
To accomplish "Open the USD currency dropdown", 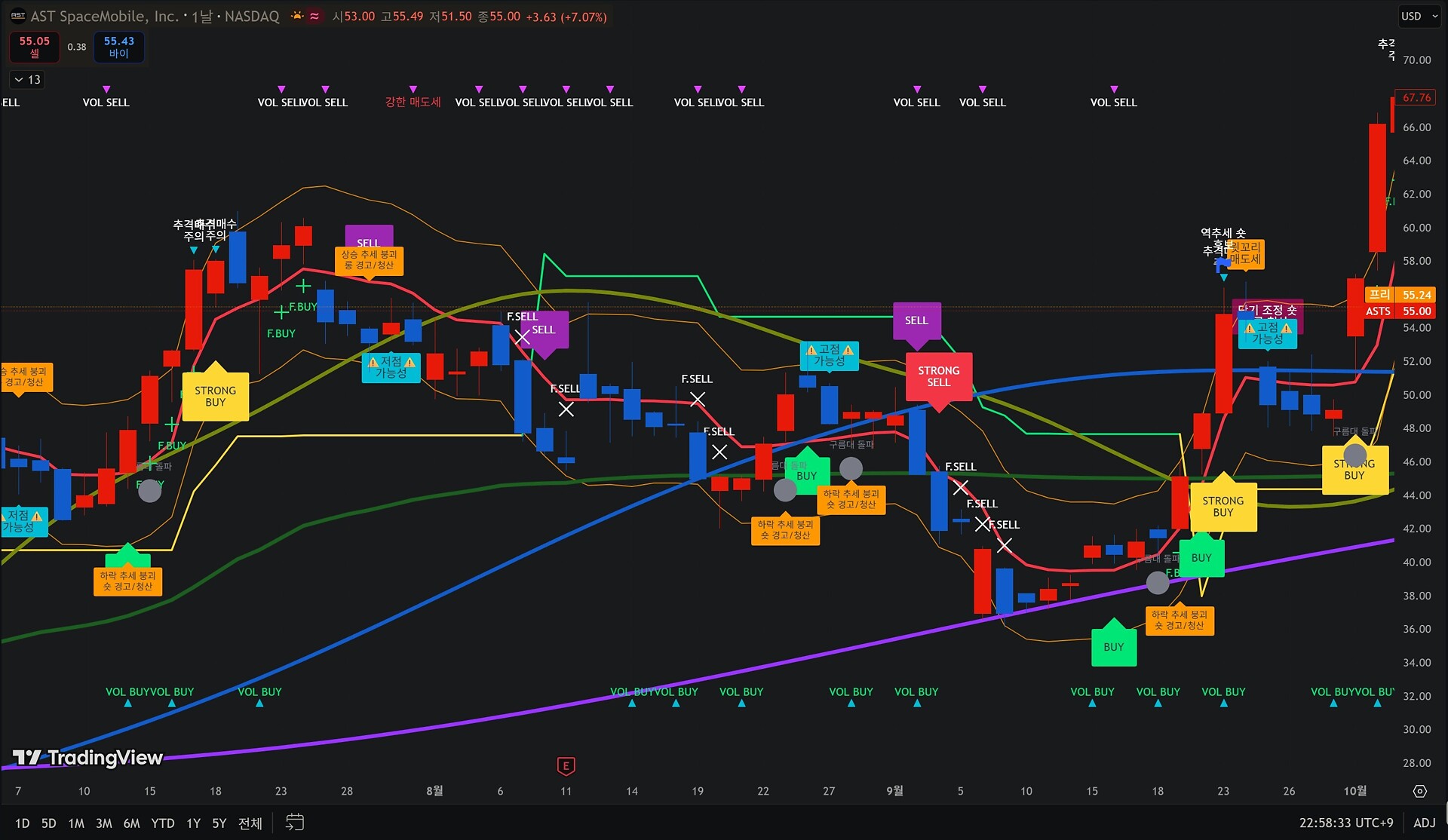I will (x=1419, y=16).
